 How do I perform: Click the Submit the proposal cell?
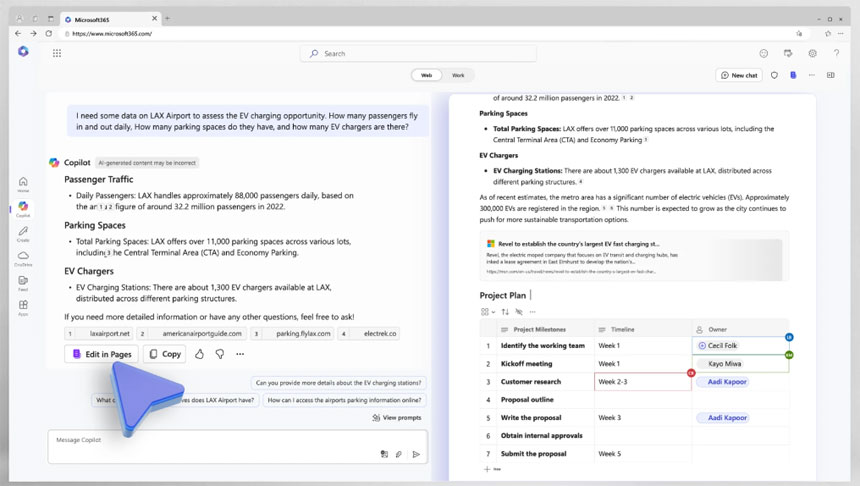pyautogui.click(x=545, y=454)
